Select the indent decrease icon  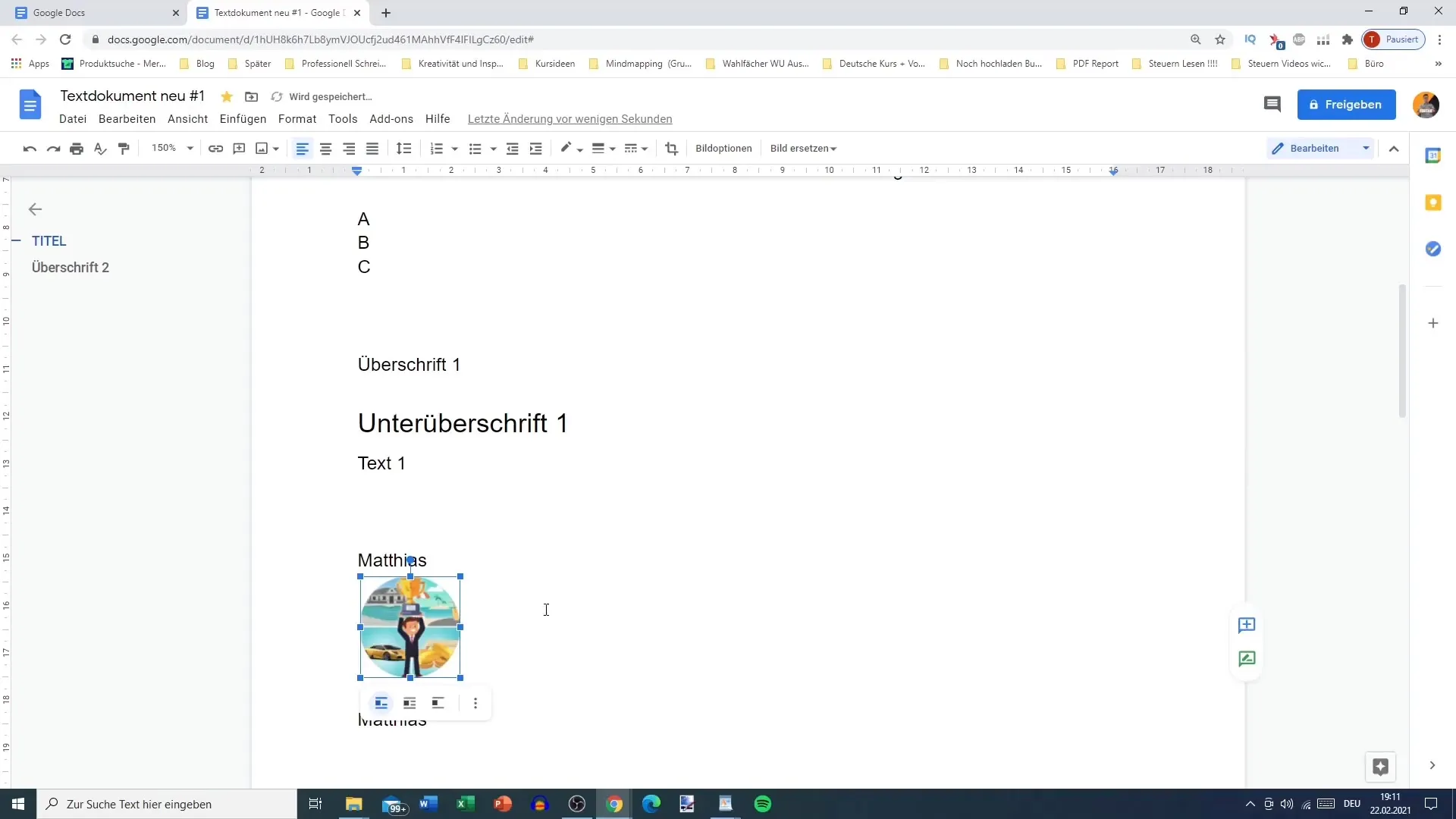coord(513,148)
